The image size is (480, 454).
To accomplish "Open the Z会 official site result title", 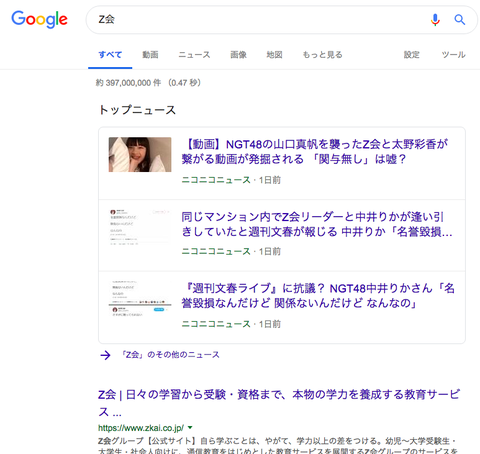I will (x=279, y=403).
